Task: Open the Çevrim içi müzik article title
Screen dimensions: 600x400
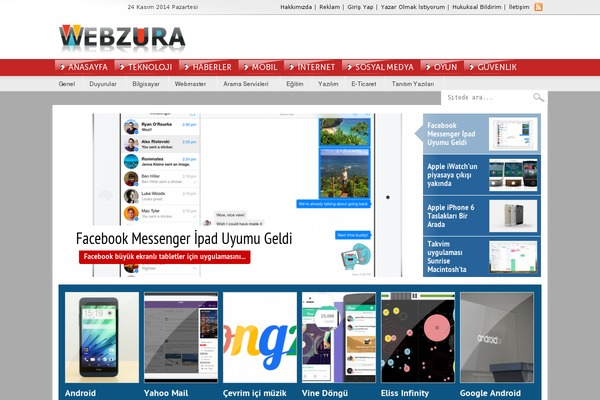Action: [x=254, y=393]
